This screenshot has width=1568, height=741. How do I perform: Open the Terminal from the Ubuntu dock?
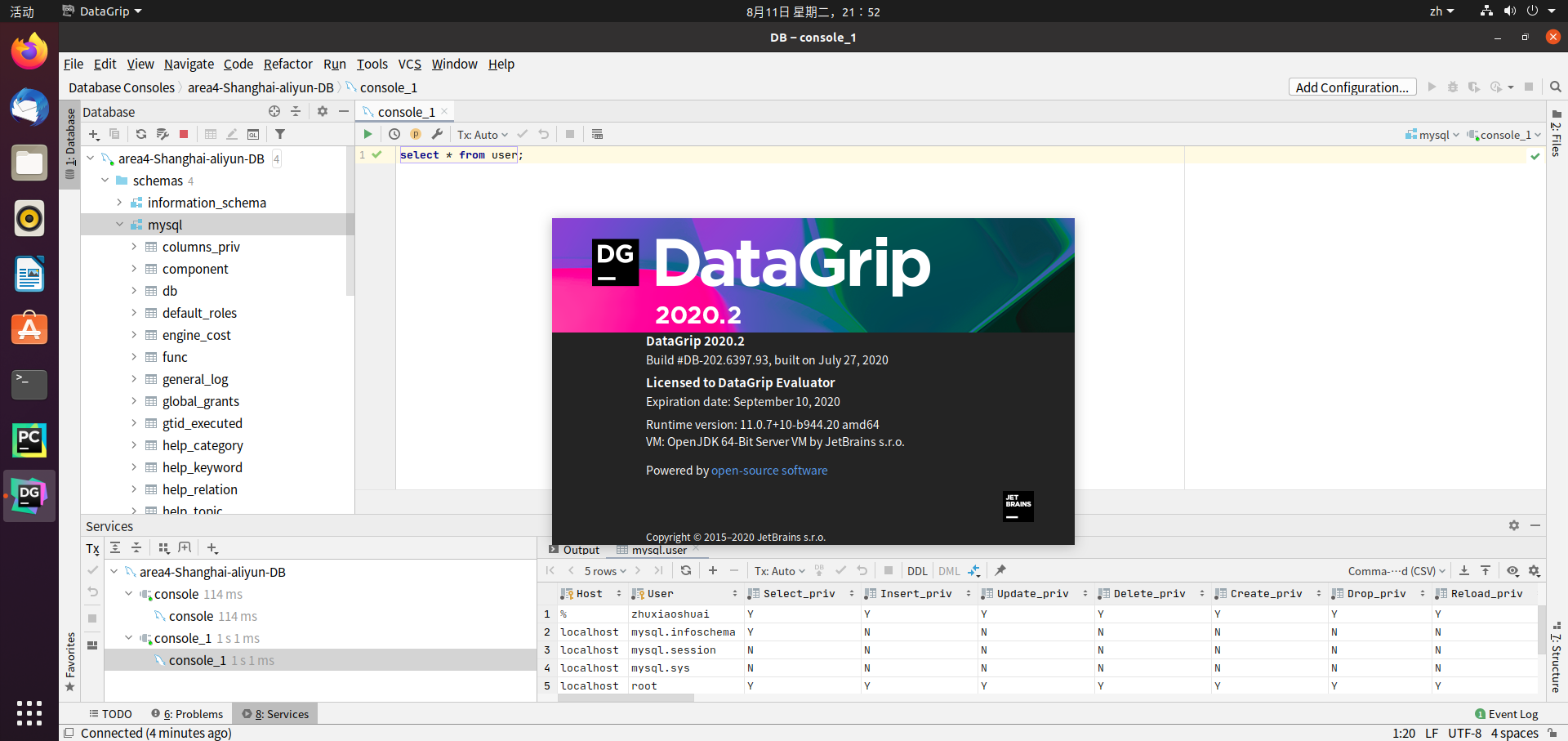(29, 384)
